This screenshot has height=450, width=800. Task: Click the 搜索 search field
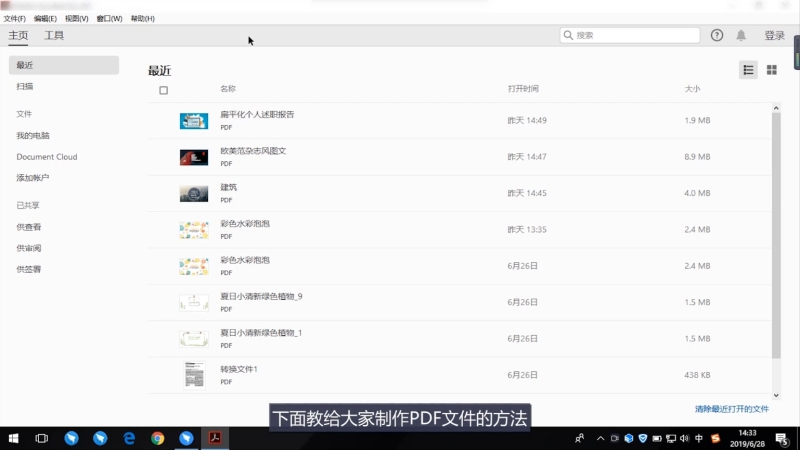pos(630,35)
